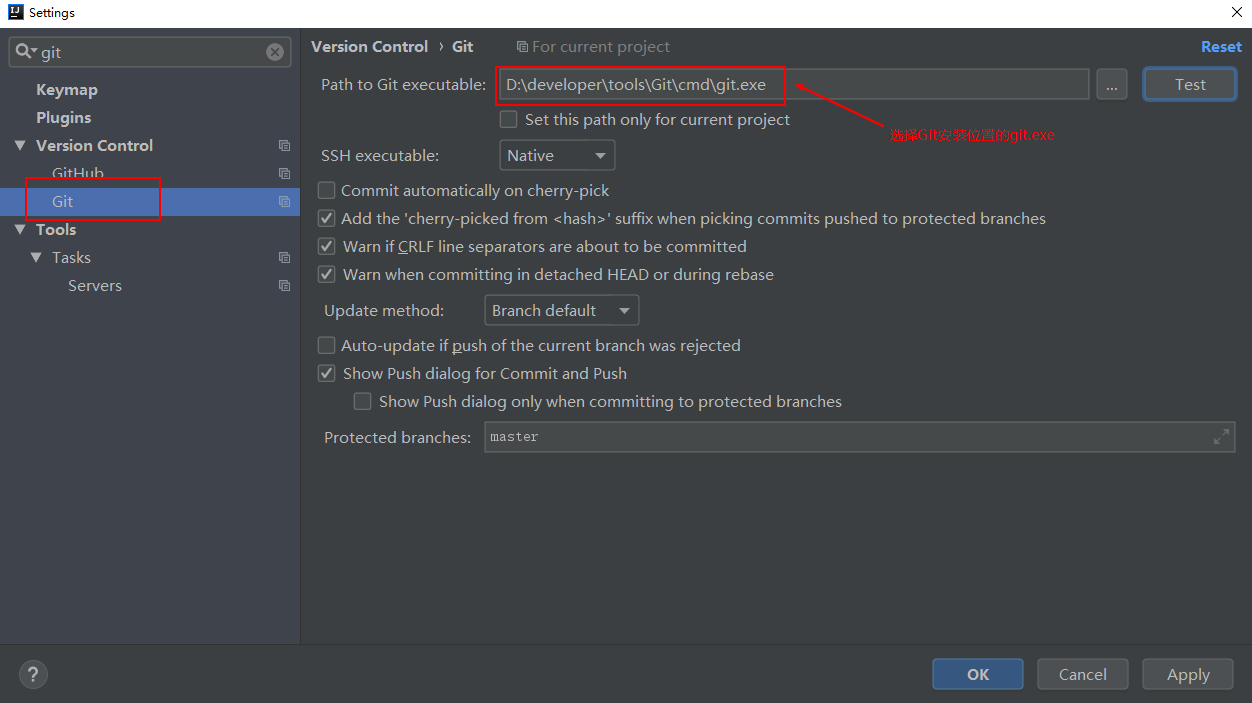Open the Plugins settings page
The width and height of the screenshot is (1252, 703).
[64, 118]
